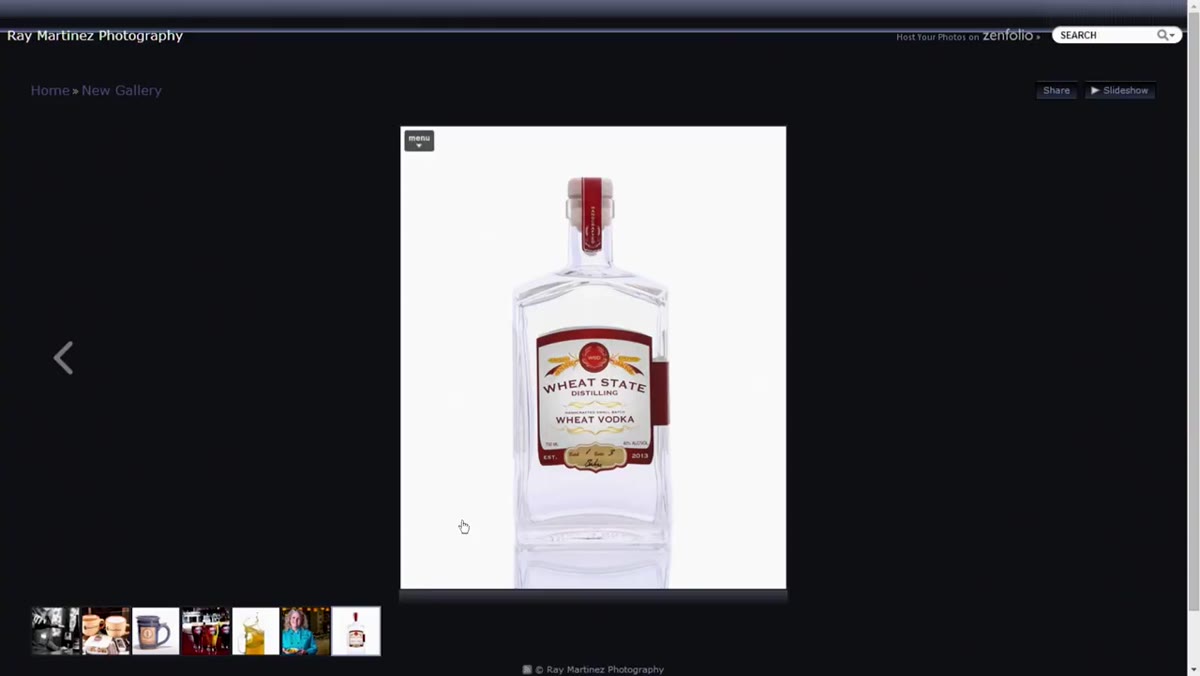Click the main vodka bottle photo
The height and width of the screenshot is (676, 1200).
(x=593, y=357)
